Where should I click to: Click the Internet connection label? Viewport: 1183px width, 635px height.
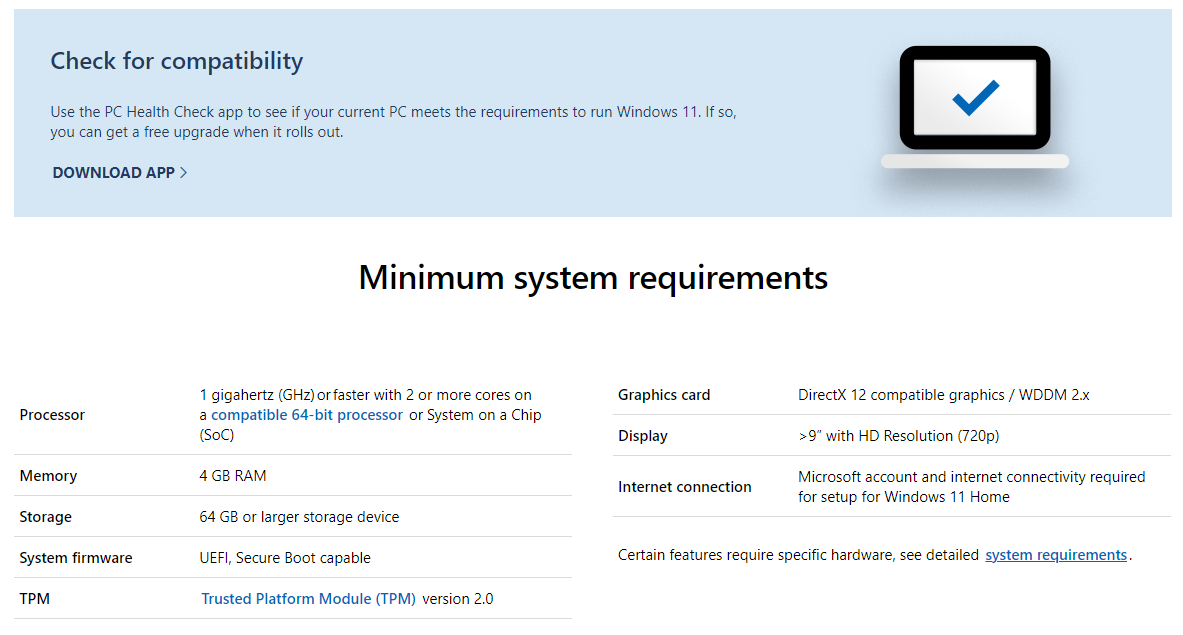(x=684, y=487)
